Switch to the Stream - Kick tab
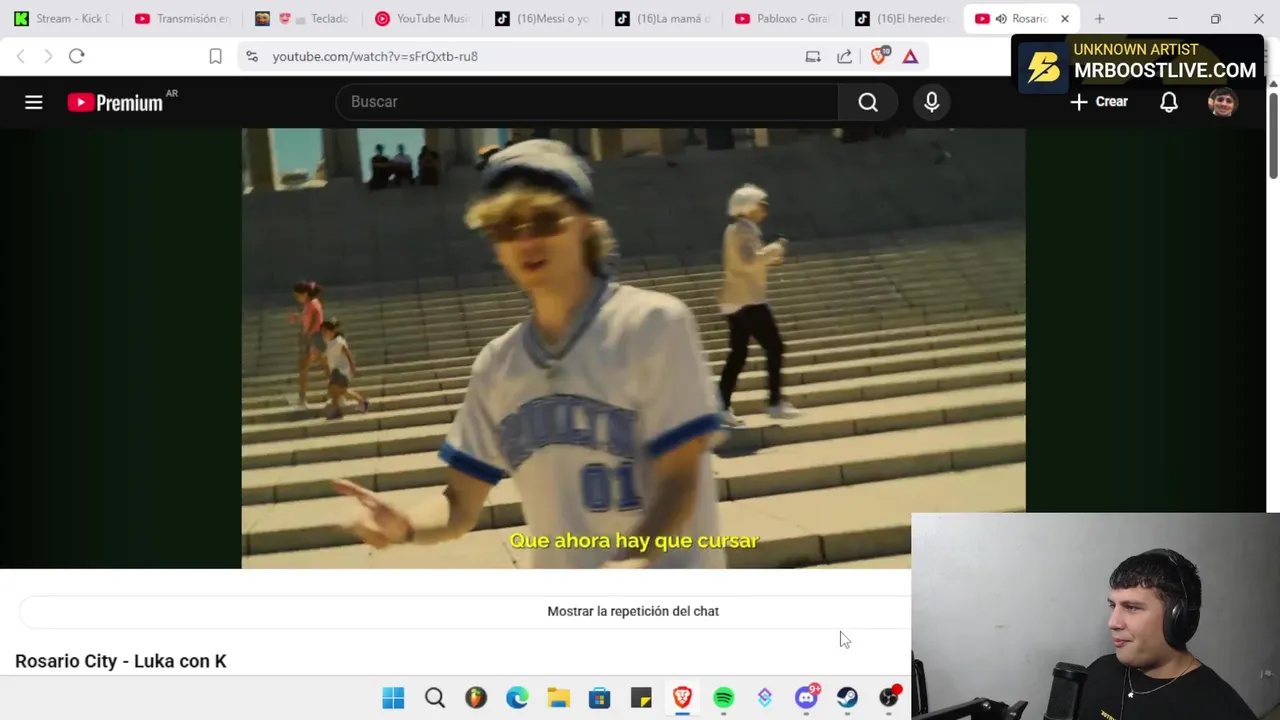 pyautogui.click(x=62, y=18)
